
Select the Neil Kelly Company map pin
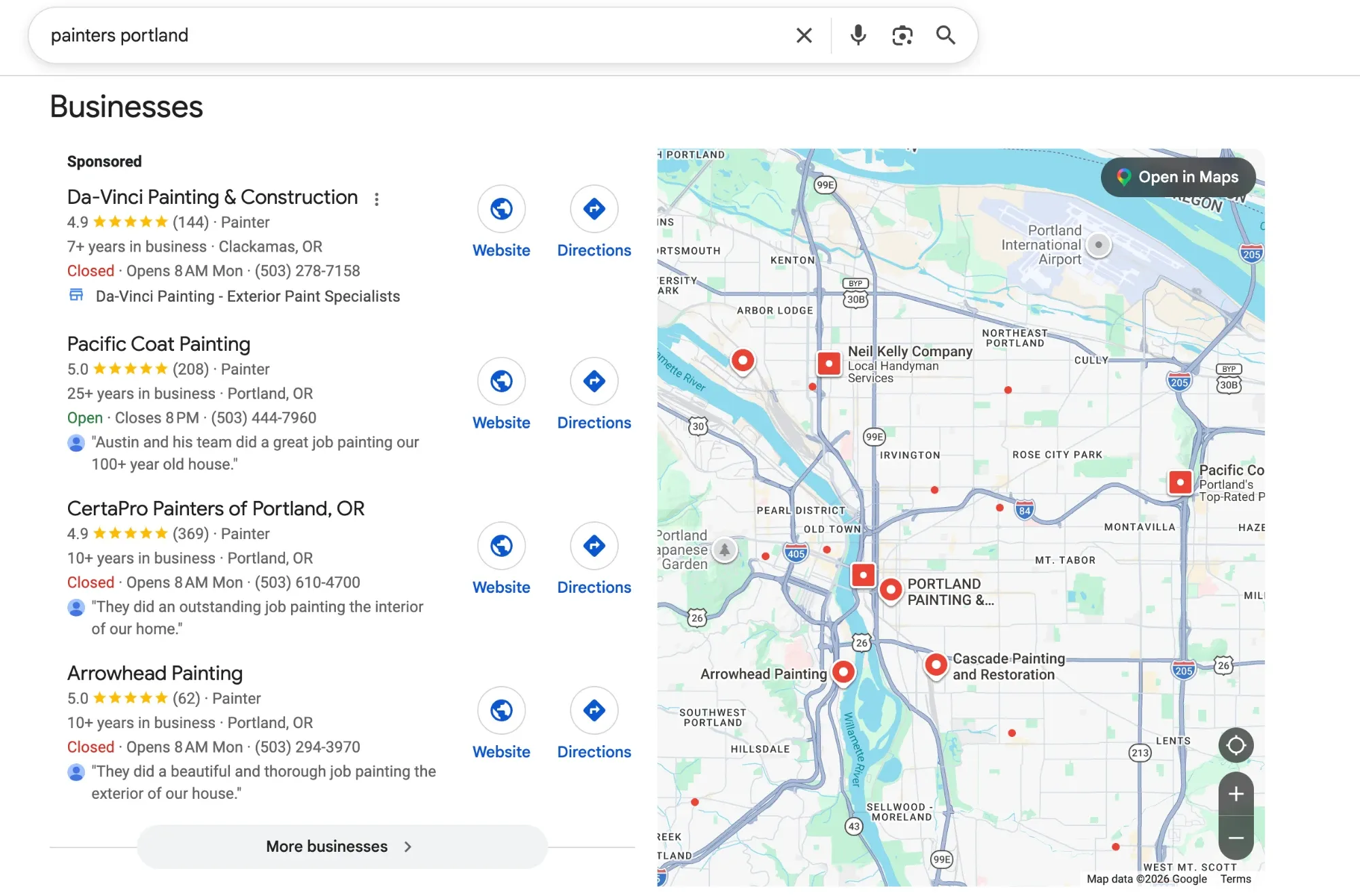click(828, 364)
